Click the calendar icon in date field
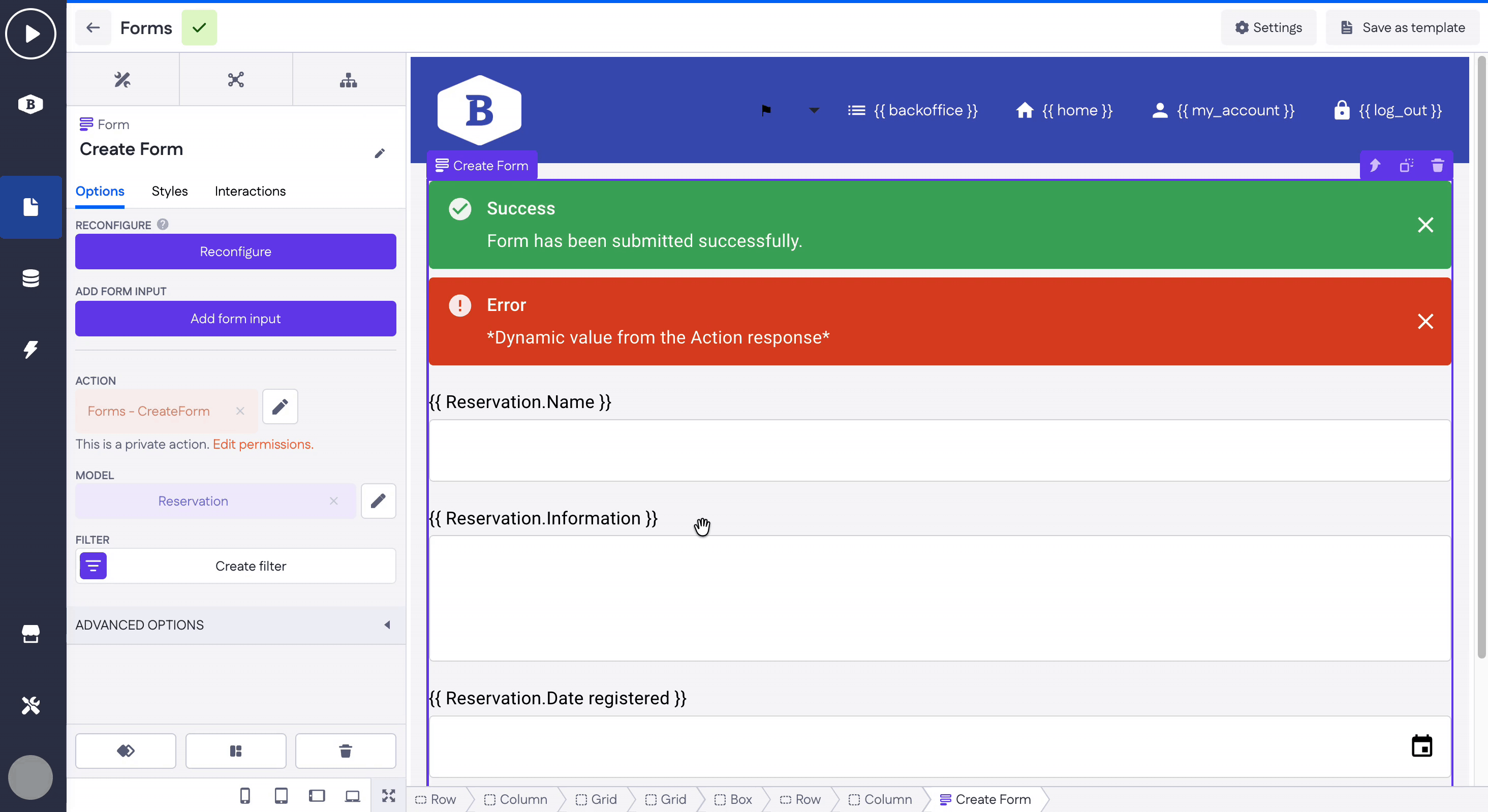This screenshot has height=812, width=1488. tap(1421, 745)
